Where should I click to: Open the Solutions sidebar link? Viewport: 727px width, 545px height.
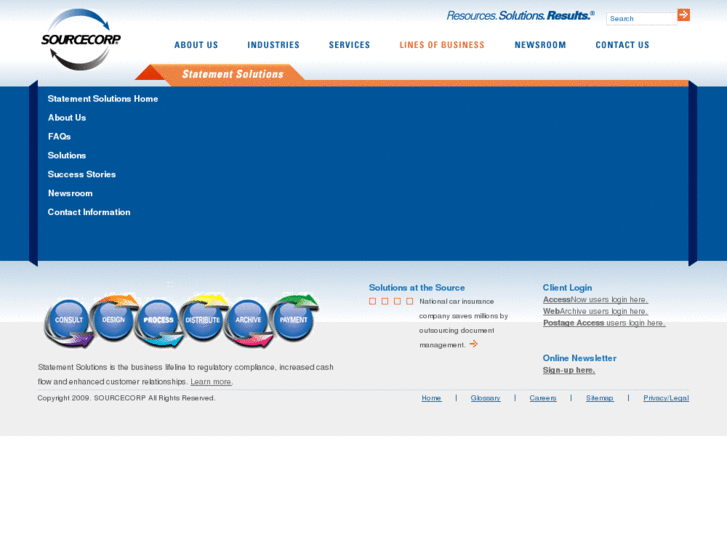pos(67,155)
